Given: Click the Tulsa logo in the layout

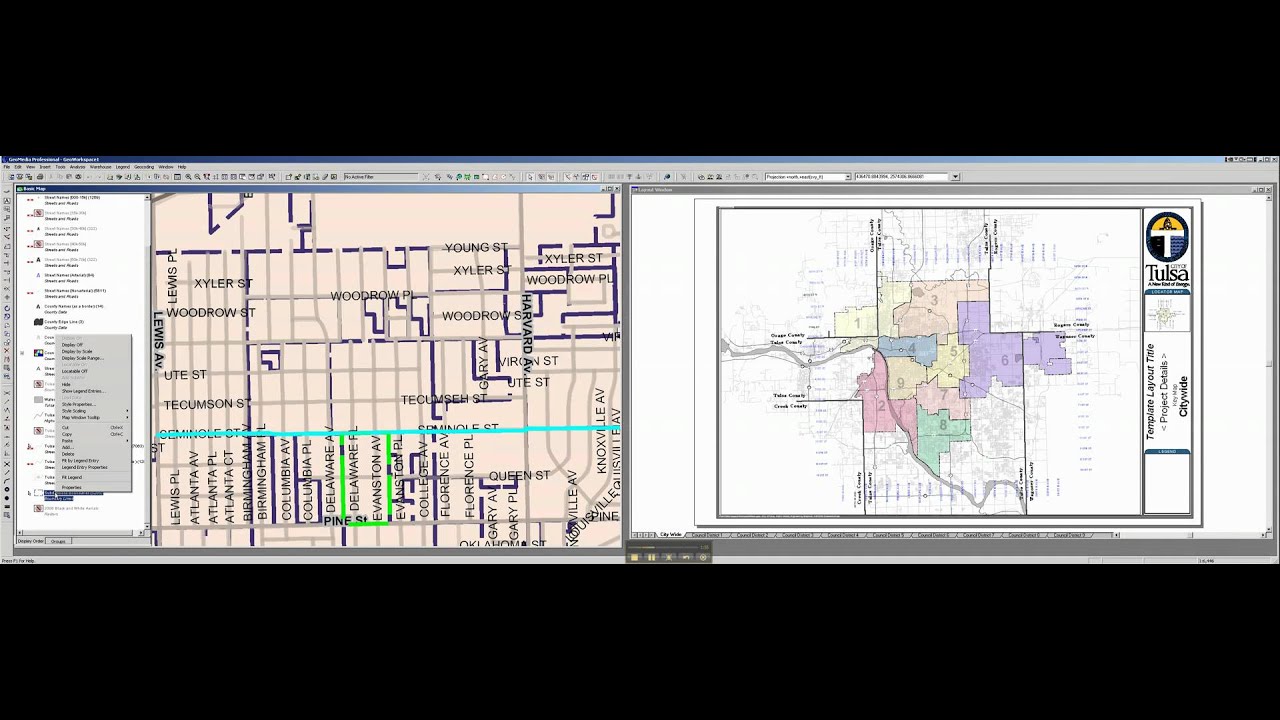Looking at the screenshot, I should point(1167,248).
